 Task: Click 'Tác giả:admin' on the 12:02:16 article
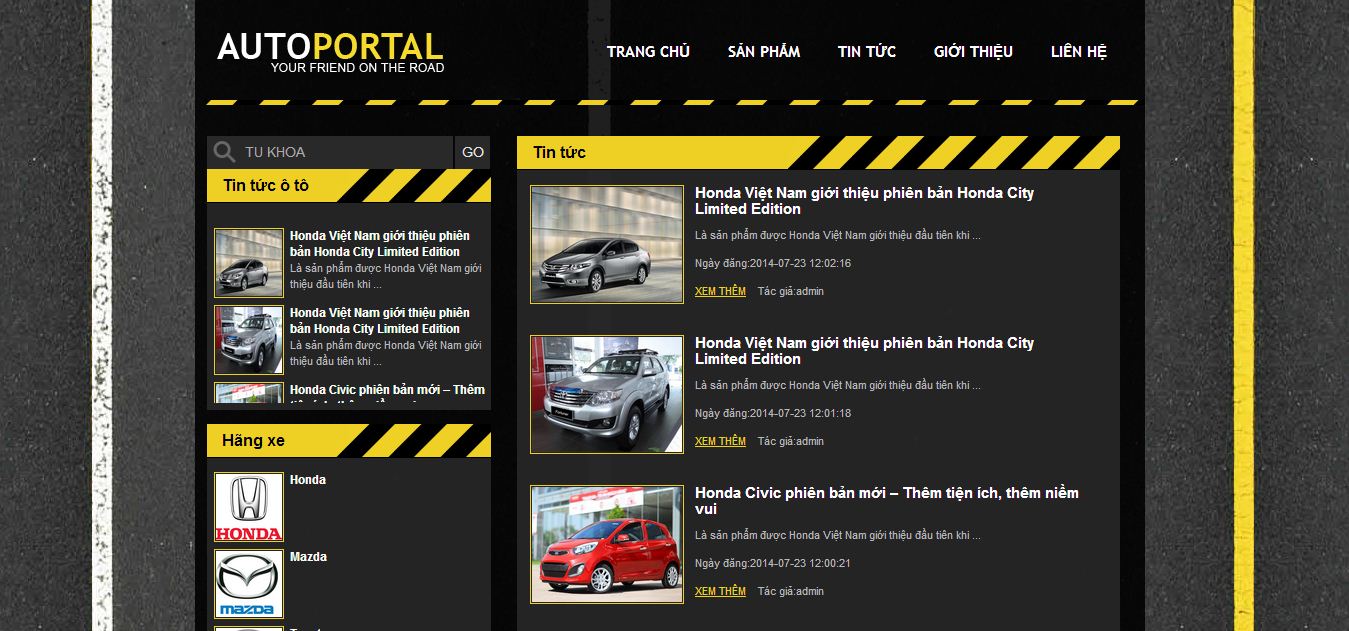click(x=791, y=292)
